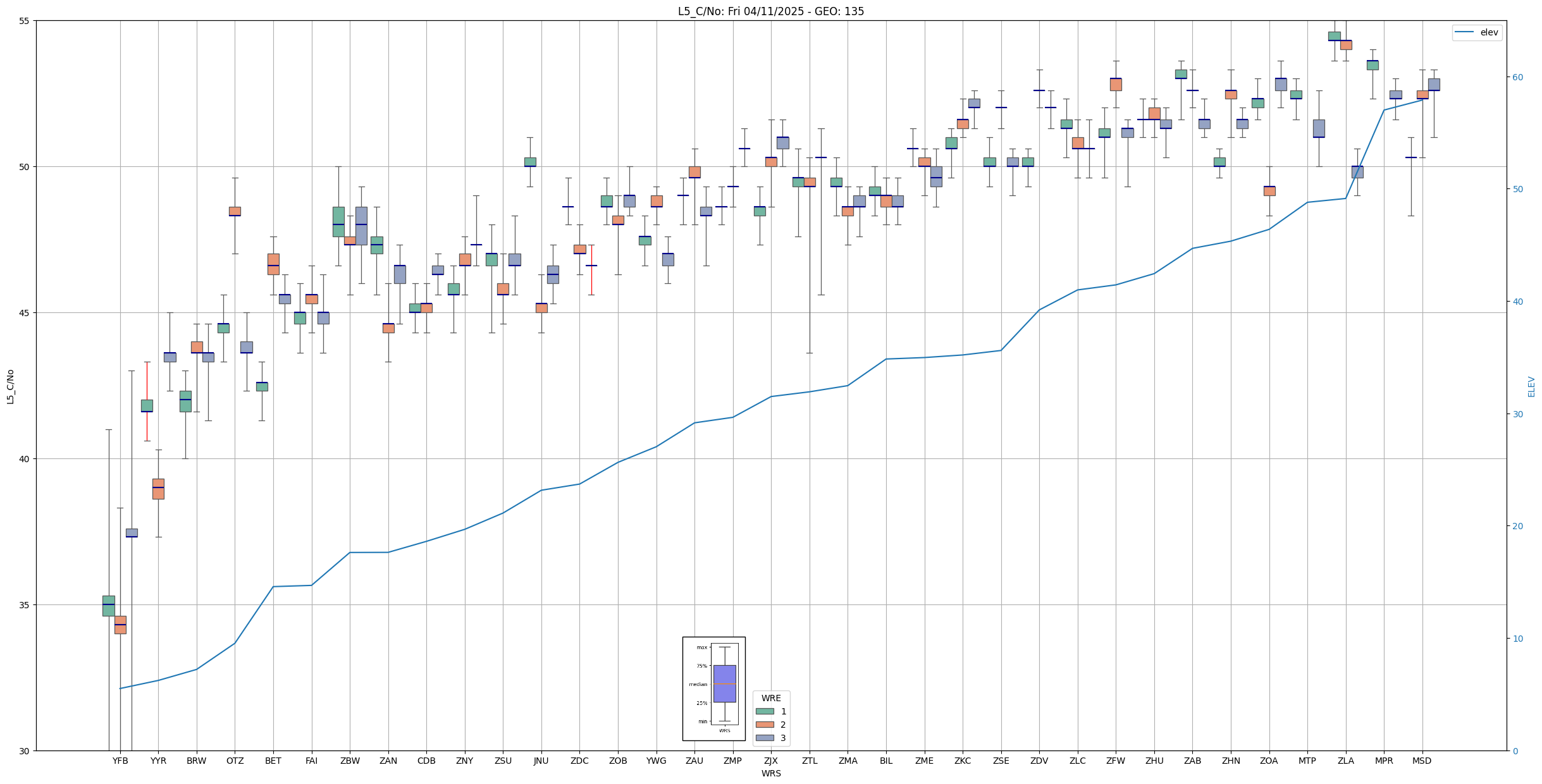Click the orange WRE 2 legend swatch
The image size is (1542, 784).
[x=765, y=725]
